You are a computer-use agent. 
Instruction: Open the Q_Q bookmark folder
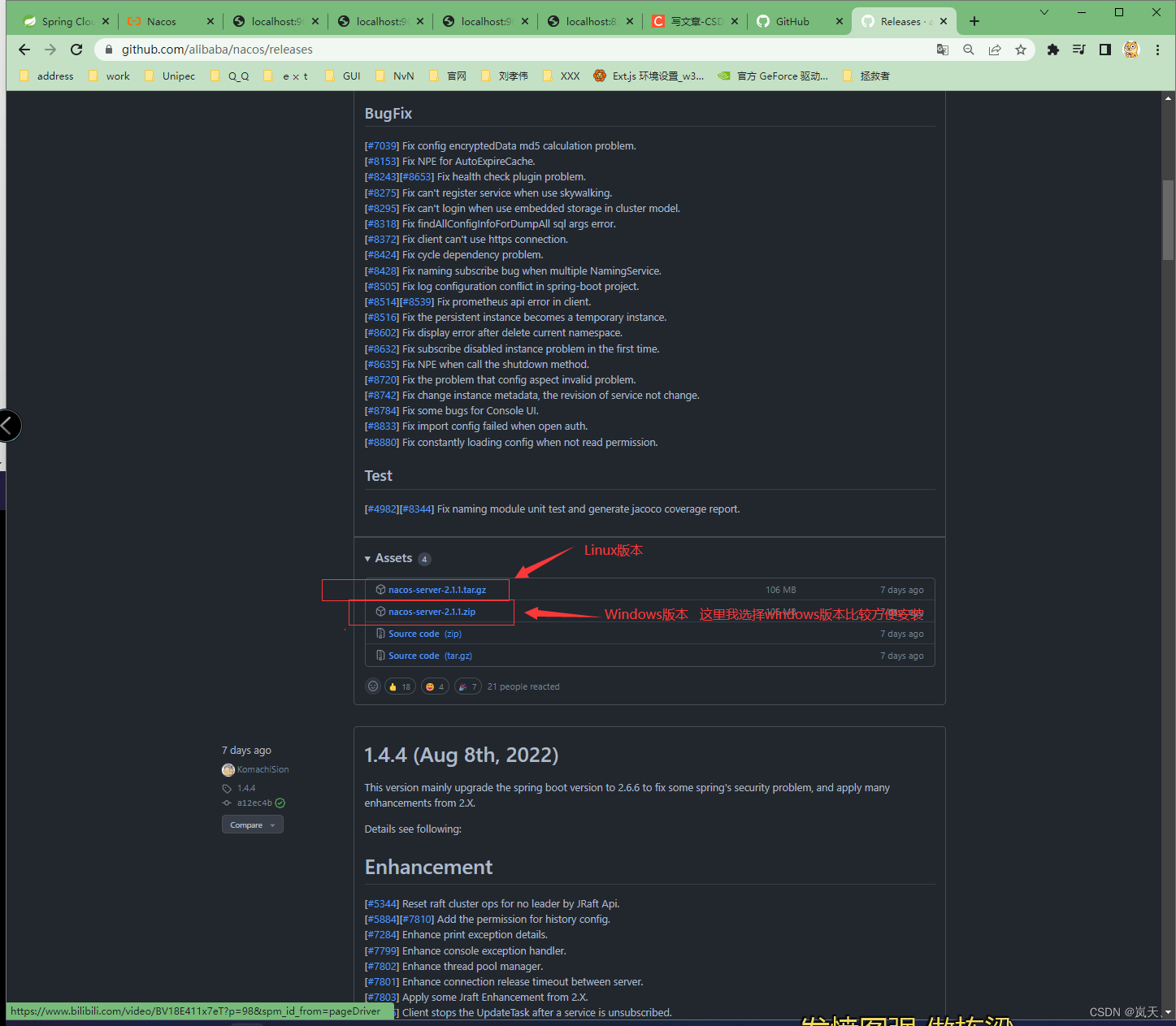[230, 76]
